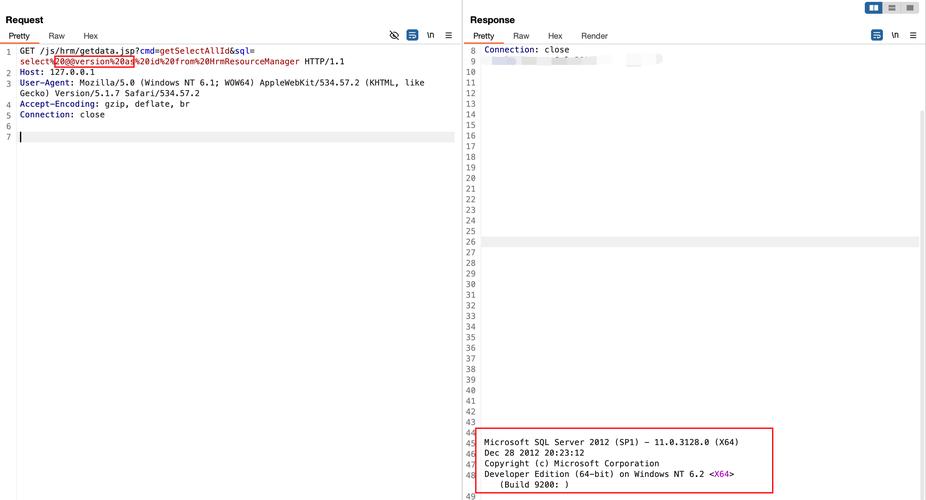This screenshot has height=500, width=926.
Task: Toggle Response show non-printable \n characters
Action: pyautogui.click(x=895, y=35)
